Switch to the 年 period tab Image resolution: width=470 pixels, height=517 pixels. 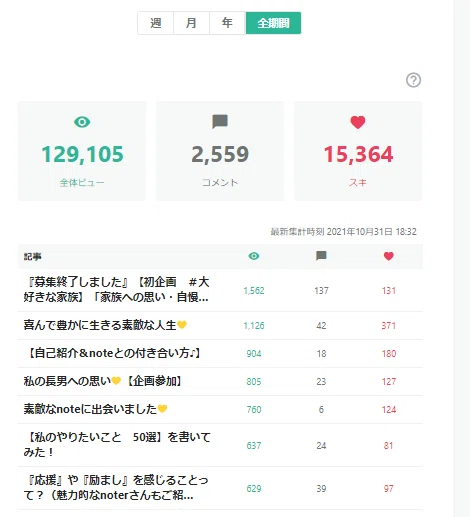(x=227, y=23)
